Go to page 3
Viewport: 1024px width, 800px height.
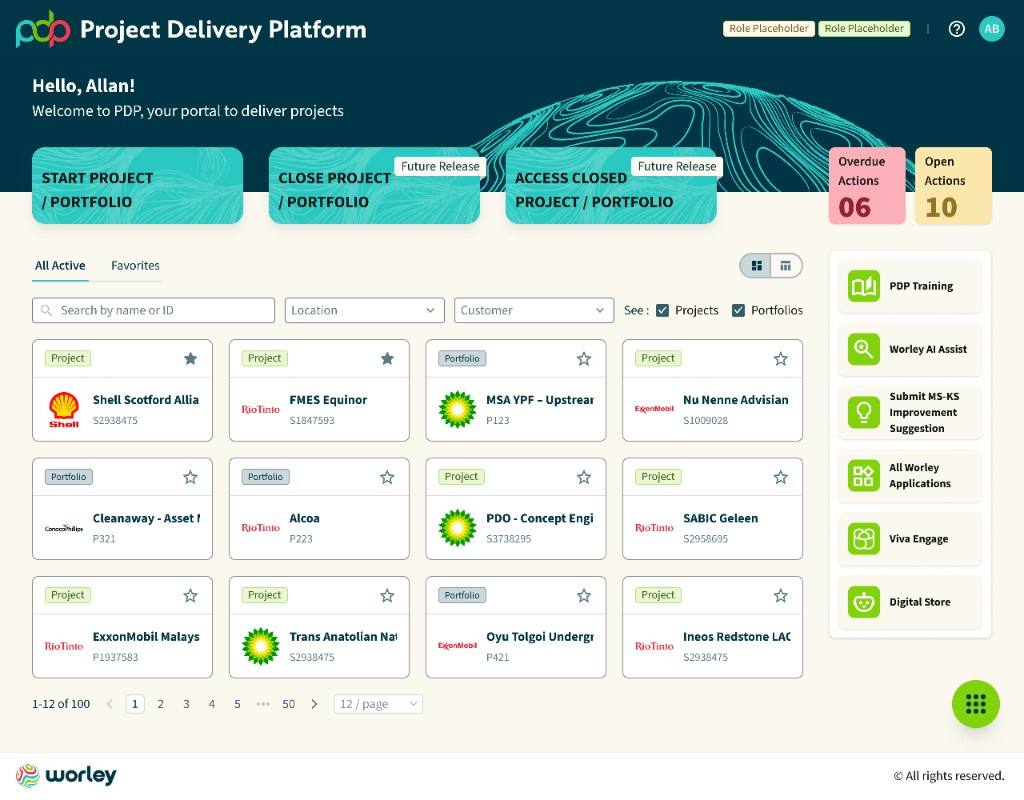coord(186,704)
